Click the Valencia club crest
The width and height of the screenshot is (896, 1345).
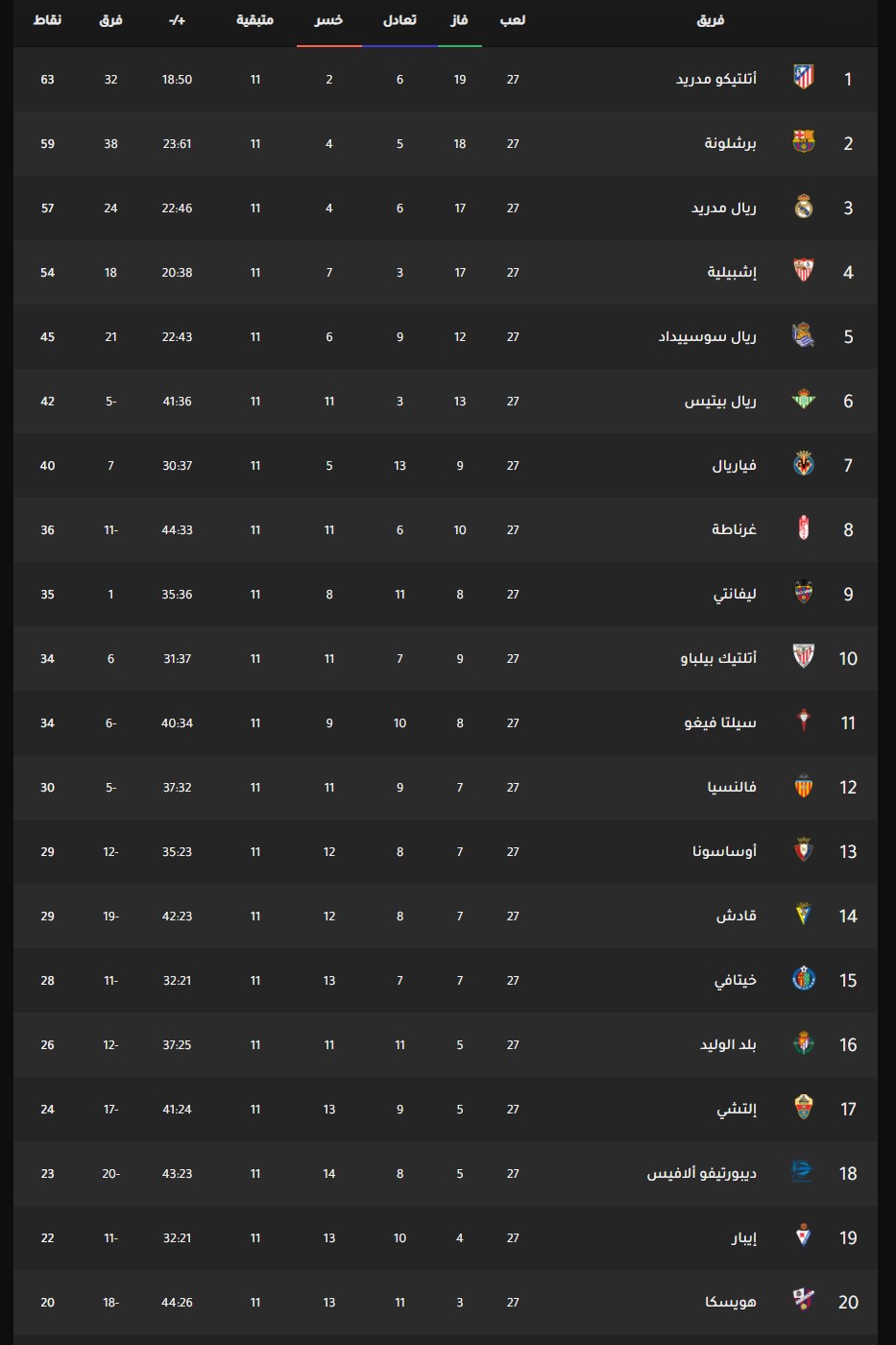pyautogui.click(x=804, y=786)
